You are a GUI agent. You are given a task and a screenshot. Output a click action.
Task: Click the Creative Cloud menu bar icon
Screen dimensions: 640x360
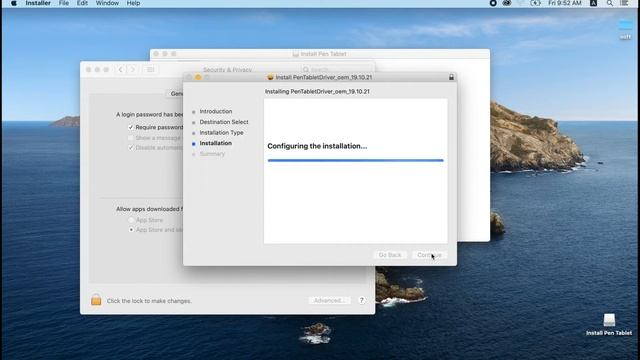point(507,3)
